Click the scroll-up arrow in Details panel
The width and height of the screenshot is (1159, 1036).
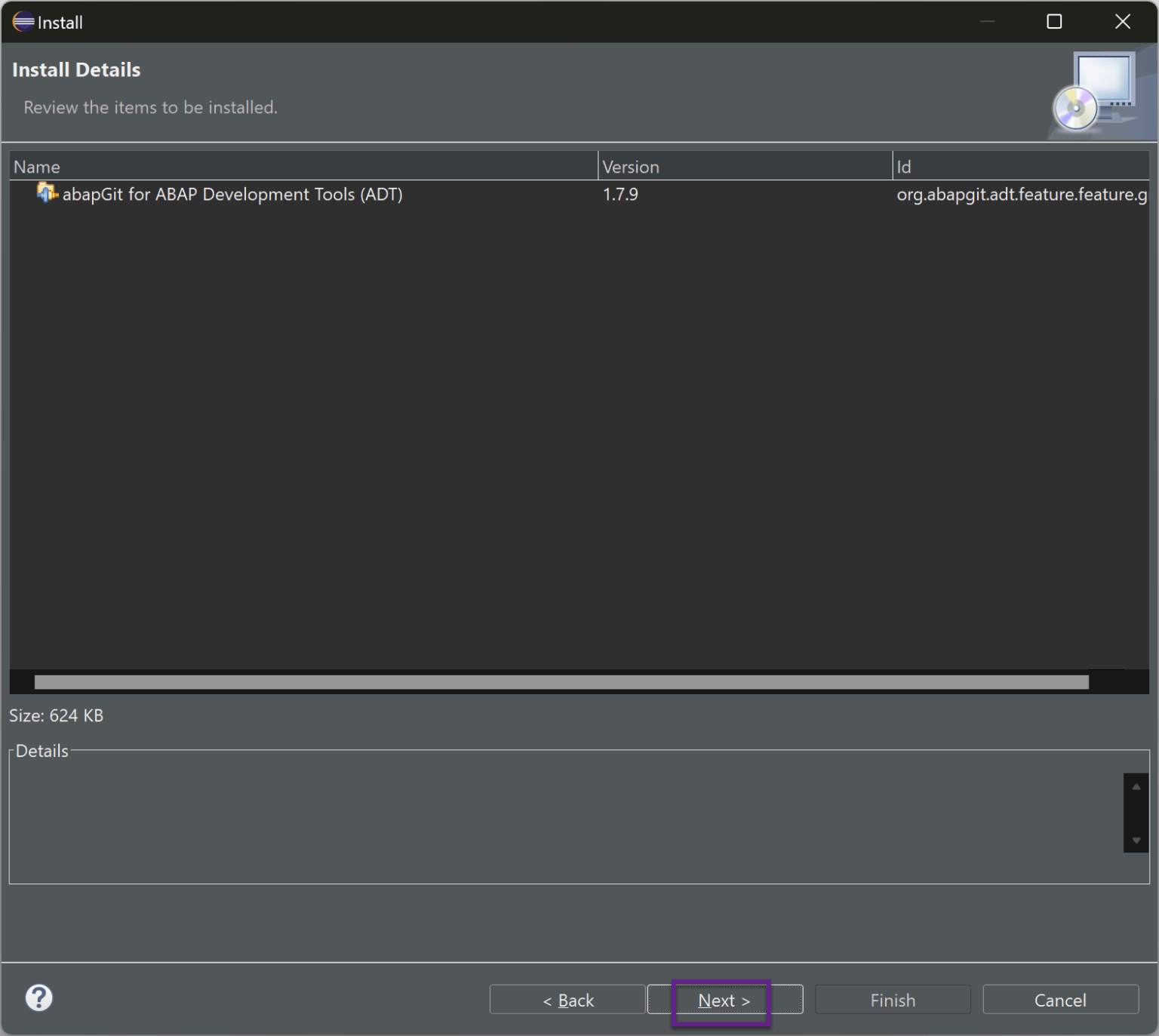[x=1136, y=785]
